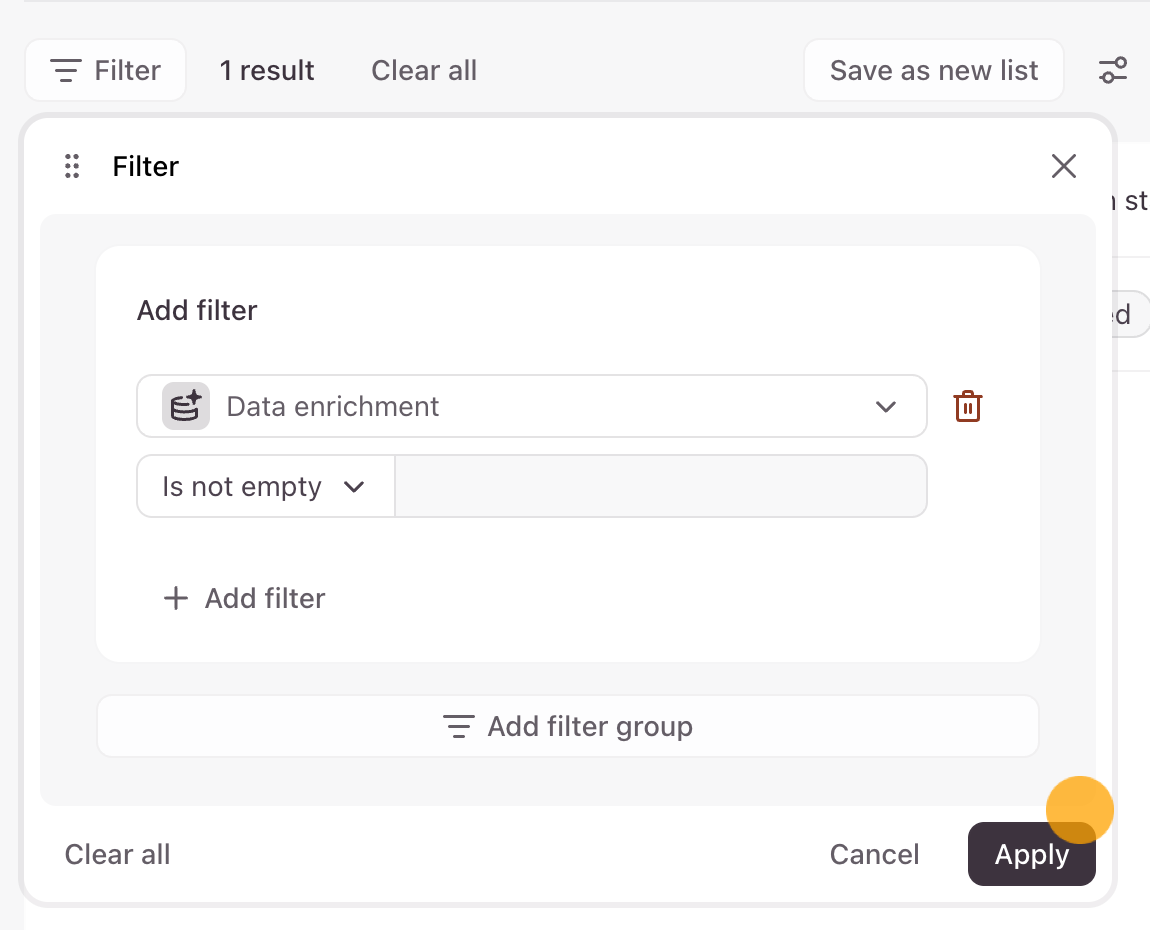This screenshot has width=1150, height=930.
Task: Click the empty filter value field
Action: tap(661, 487)
